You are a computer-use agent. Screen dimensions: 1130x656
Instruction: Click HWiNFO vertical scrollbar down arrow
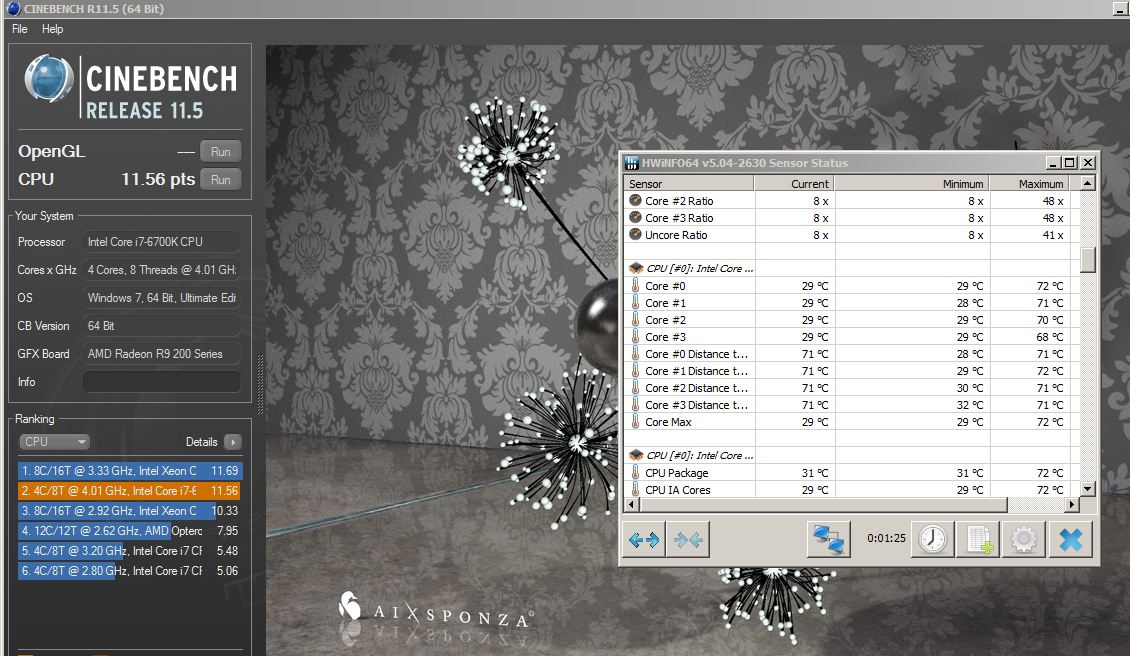[1087, 489]
